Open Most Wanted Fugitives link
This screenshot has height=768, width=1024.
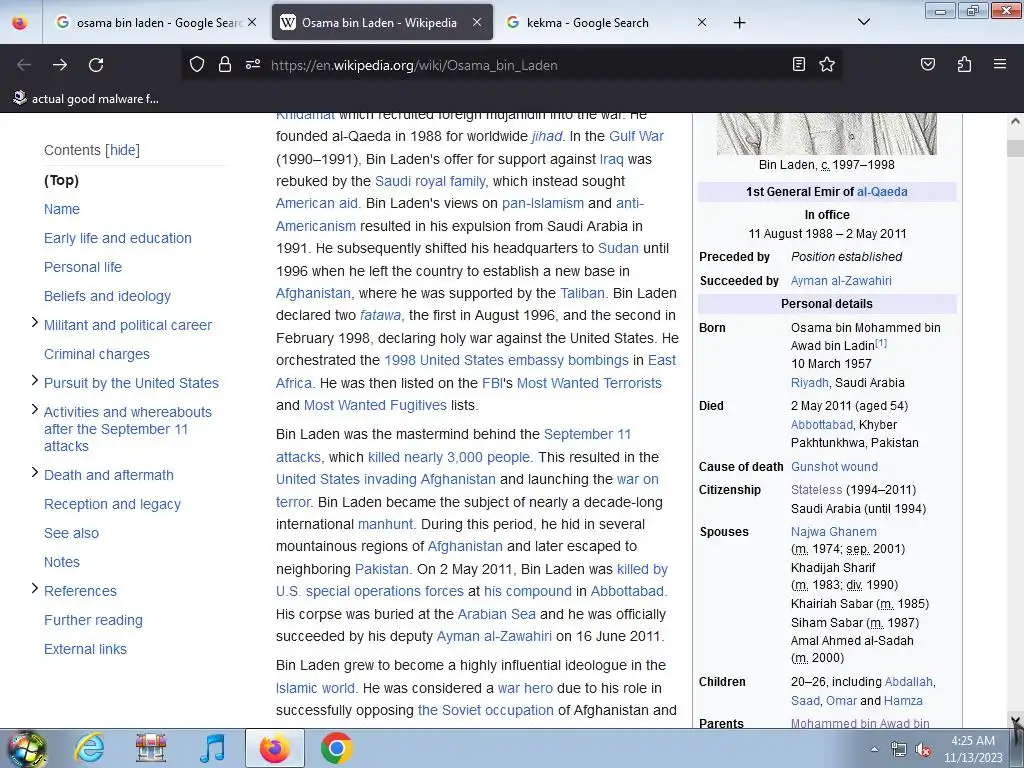click(375, 405)
